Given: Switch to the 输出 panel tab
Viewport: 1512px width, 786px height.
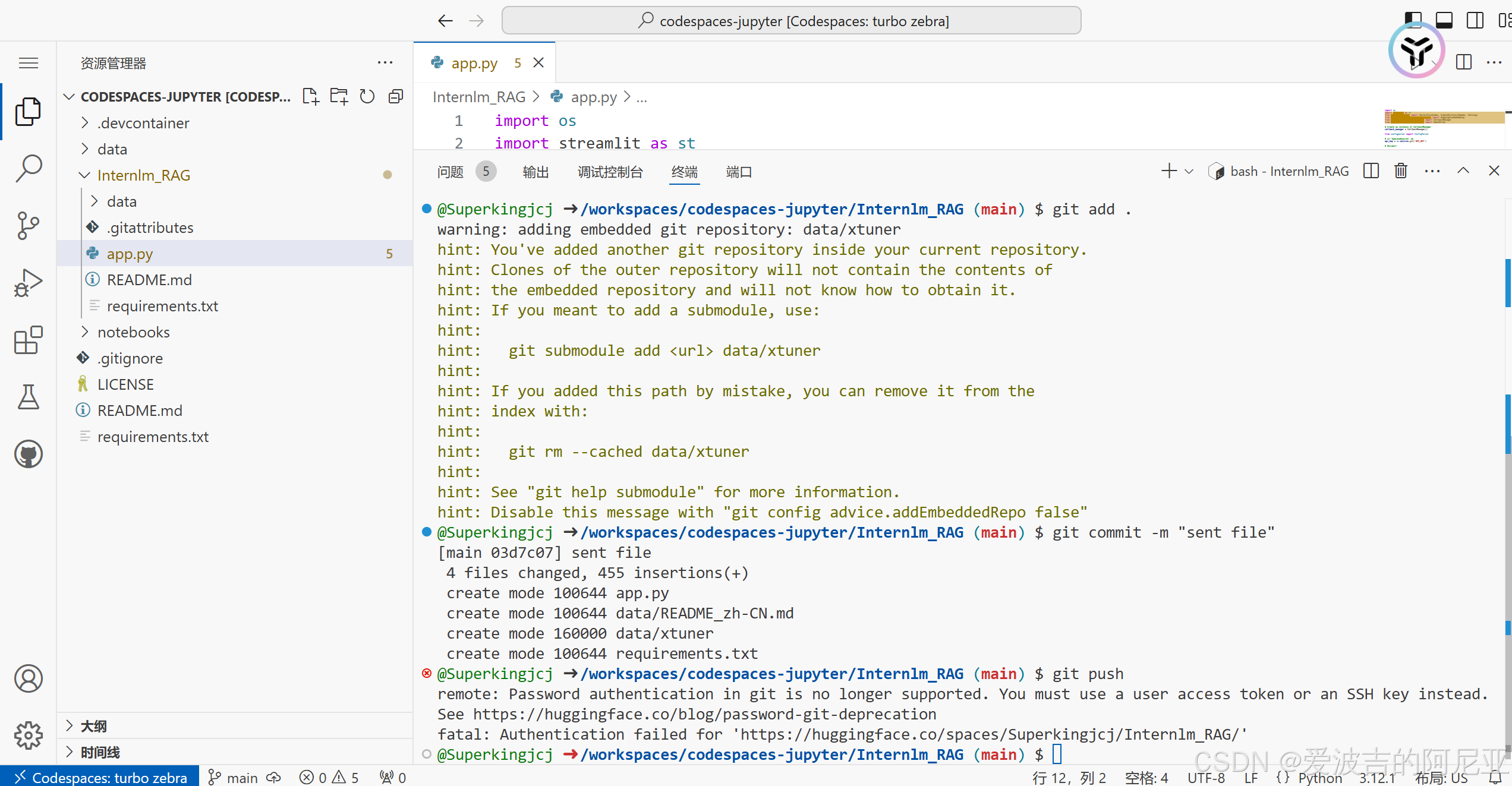Looking at the screenshot, I should click(535, 172).
